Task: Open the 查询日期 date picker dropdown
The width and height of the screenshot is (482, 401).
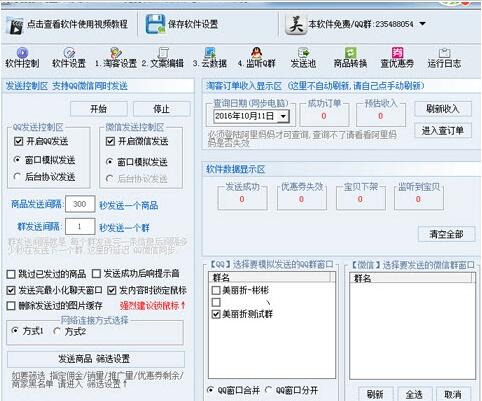Action: pyautogui.click(x=283, y=116)
